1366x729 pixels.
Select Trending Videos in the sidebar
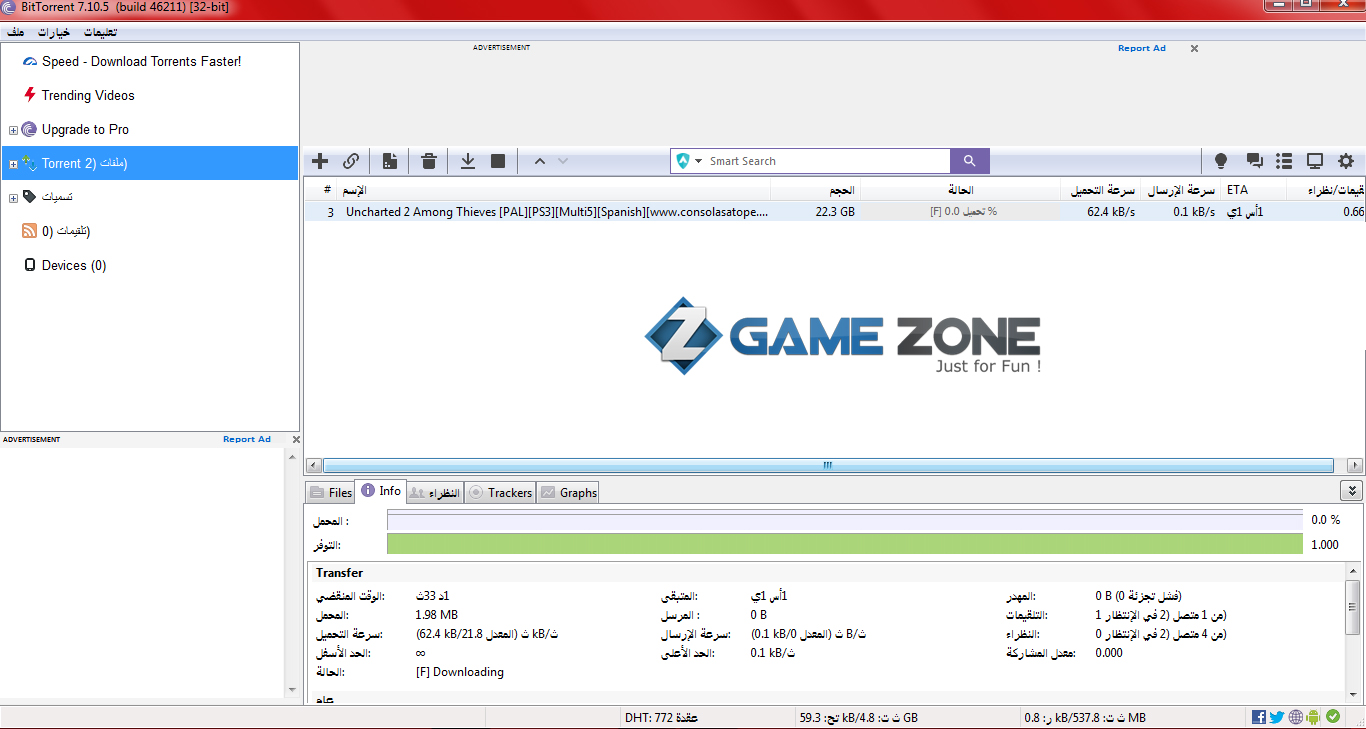click(x=88, y=96)
